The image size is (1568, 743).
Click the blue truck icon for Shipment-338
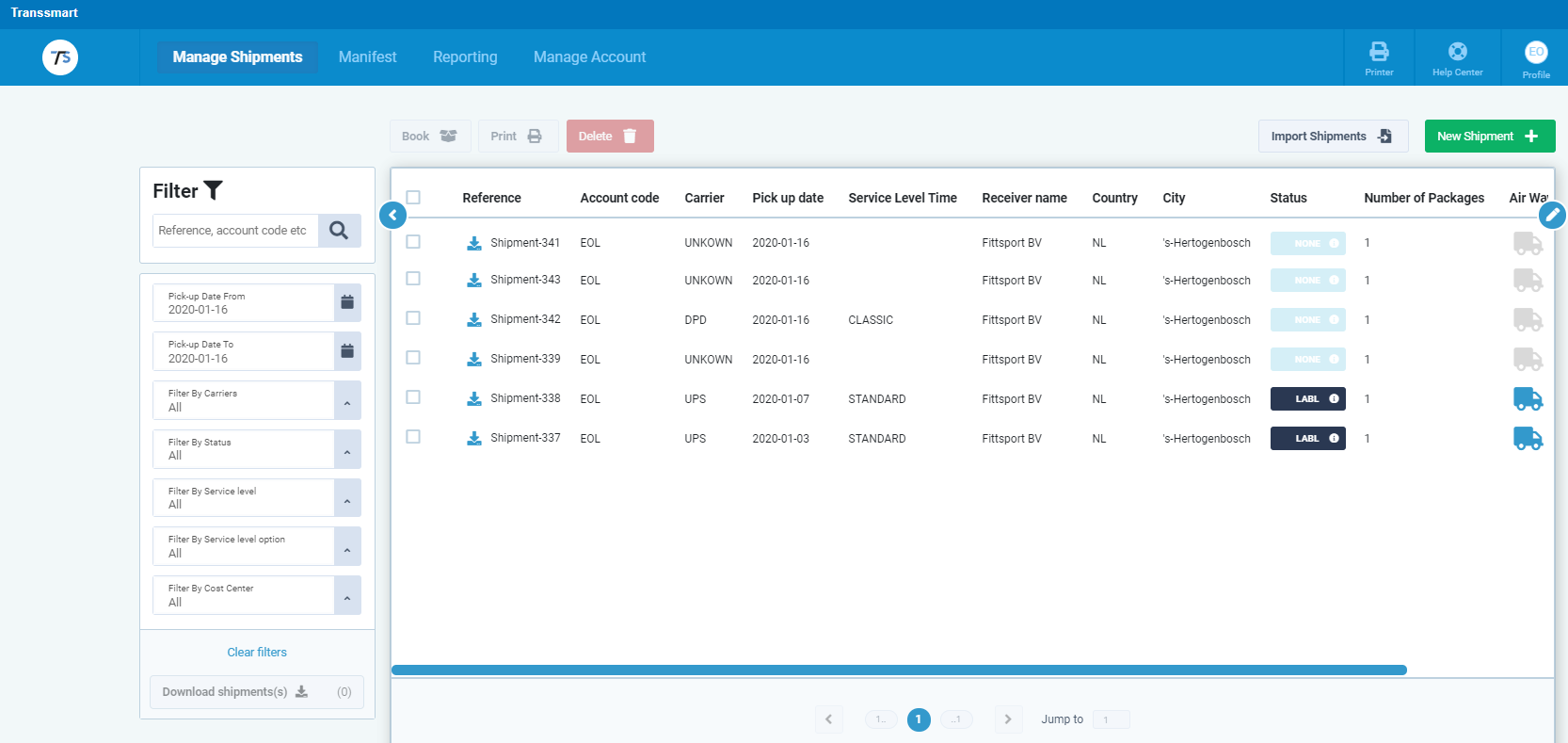pos(1527,399)
